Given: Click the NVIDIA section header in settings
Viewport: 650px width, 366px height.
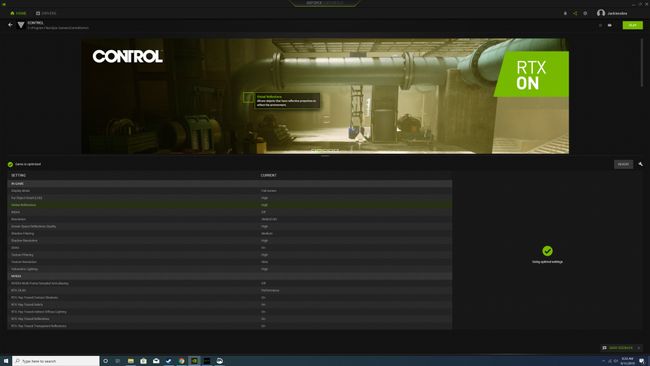Looking at the screenshot, I should click(230, 276).
